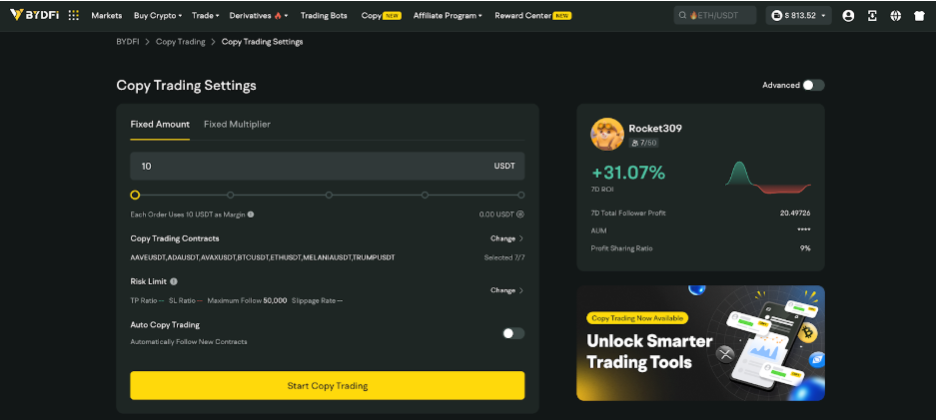Click the 9% Profit Sharing Ratio value
This screenshot has width=936, height=420.
[x=805, y=248]
